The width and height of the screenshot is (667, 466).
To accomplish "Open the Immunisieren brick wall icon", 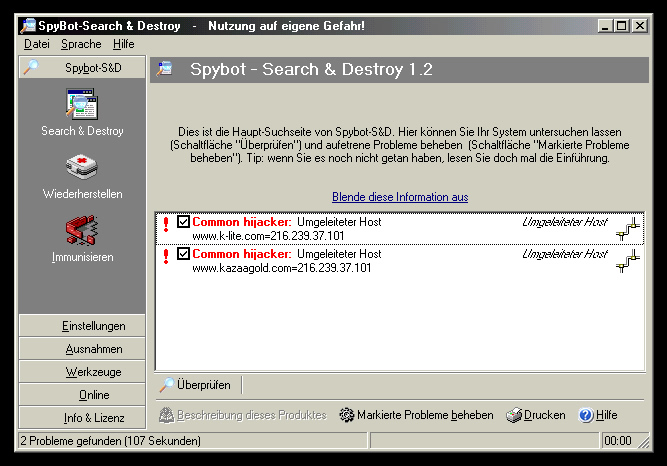I will pyautogui.click(x=82, y=230).
